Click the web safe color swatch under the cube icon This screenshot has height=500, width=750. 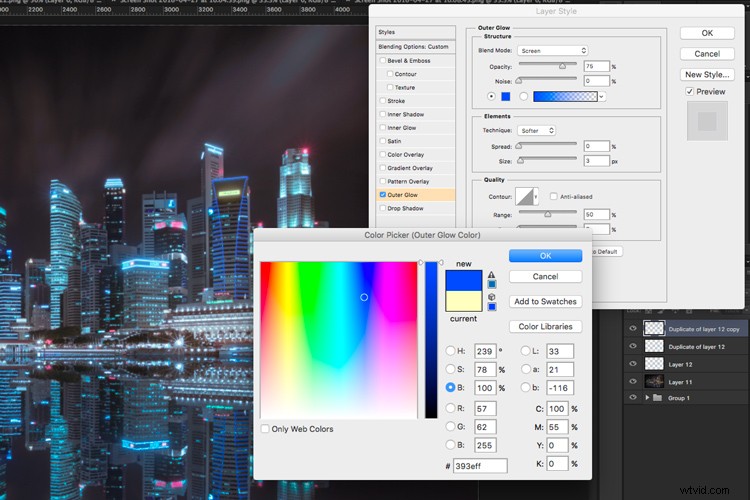point(491,307)
